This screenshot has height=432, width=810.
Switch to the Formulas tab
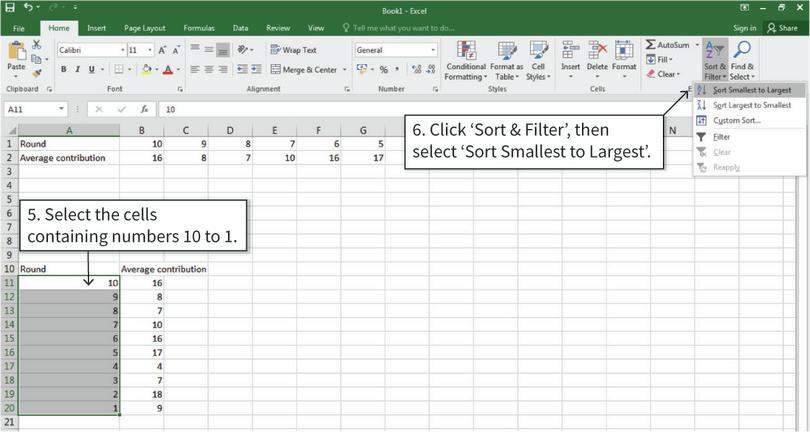199,28
